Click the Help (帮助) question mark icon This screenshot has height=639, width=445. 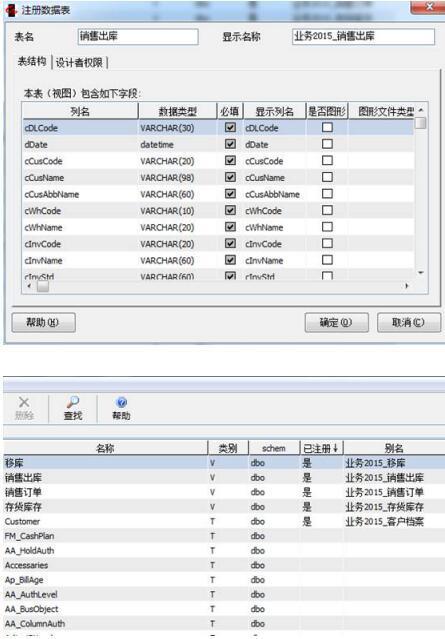(x=121, y=403)
